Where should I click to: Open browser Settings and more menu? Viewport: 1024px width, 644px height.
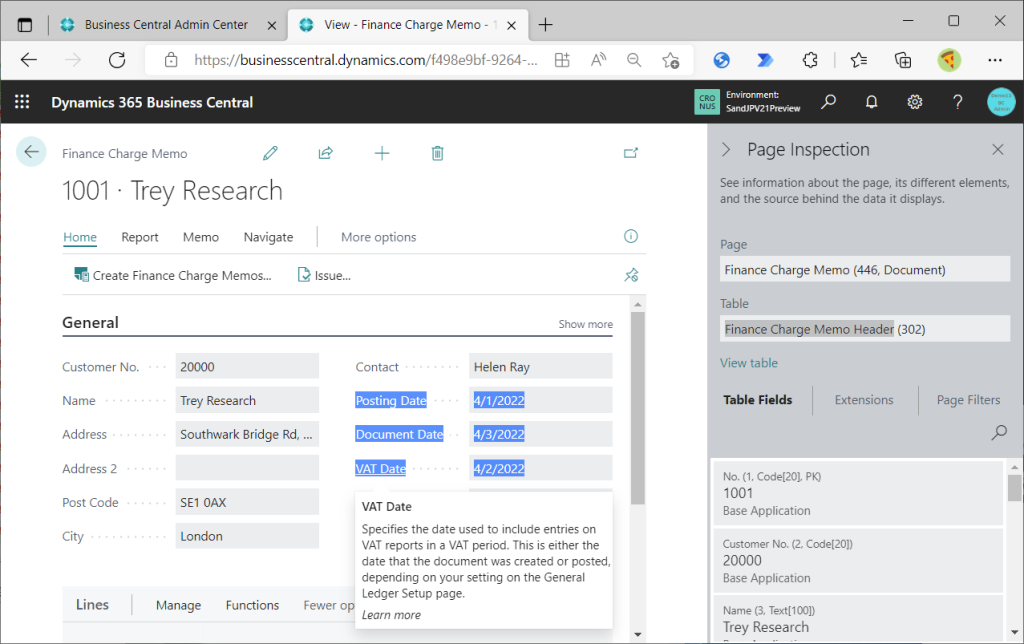coord(995,60)
